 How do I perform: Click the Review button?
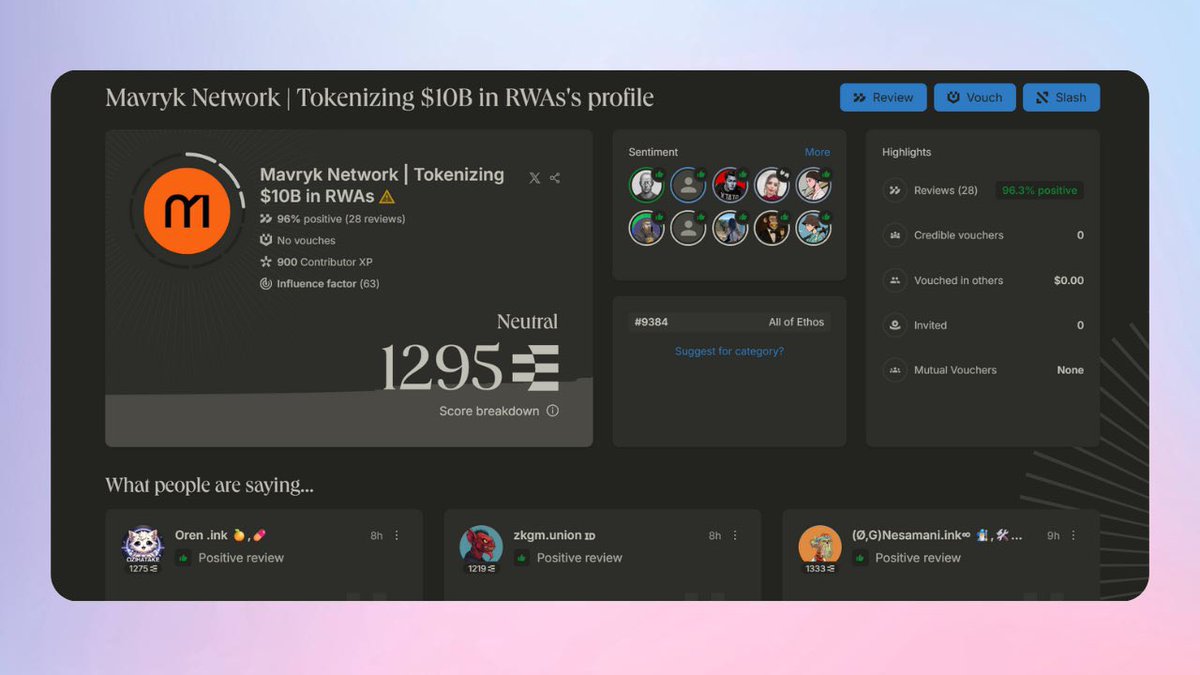[x=883, y=97]
